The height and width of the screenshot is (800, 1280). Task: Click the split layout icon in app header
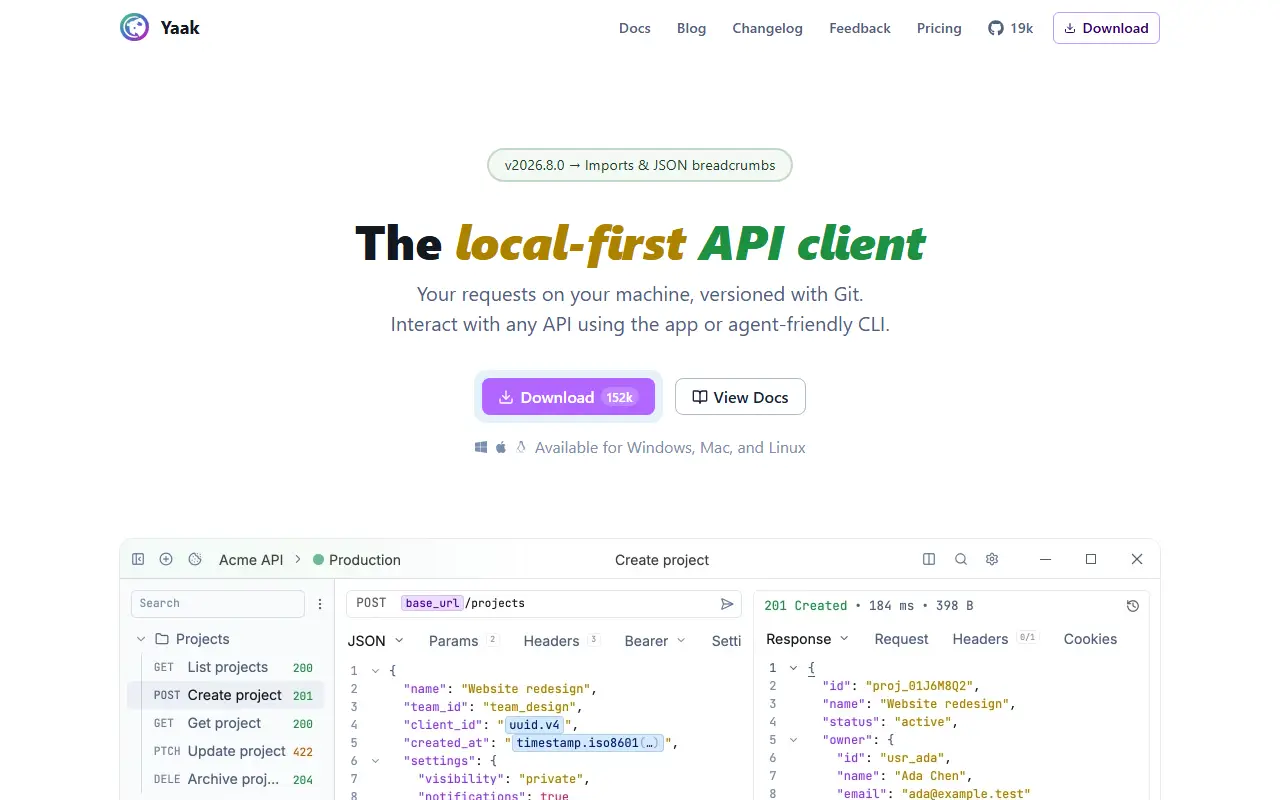point(929,560)
